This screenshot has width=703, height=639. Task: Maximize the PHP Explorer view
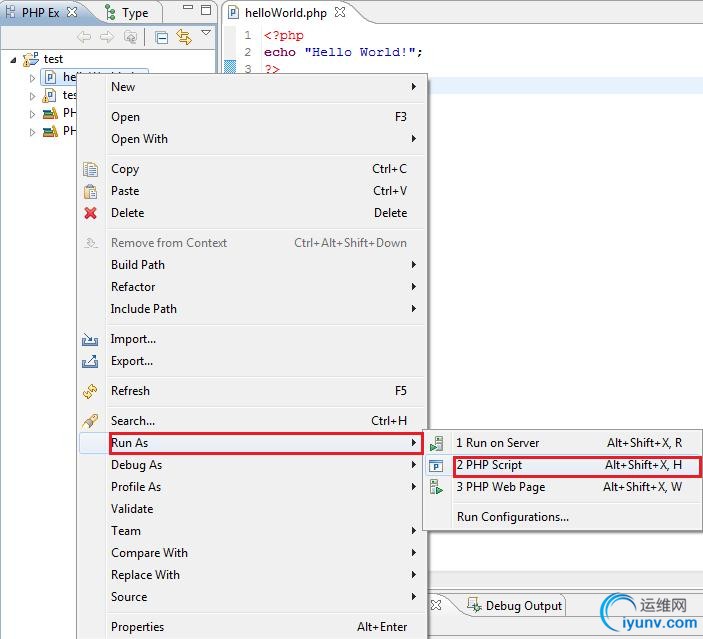click(206, 10)
